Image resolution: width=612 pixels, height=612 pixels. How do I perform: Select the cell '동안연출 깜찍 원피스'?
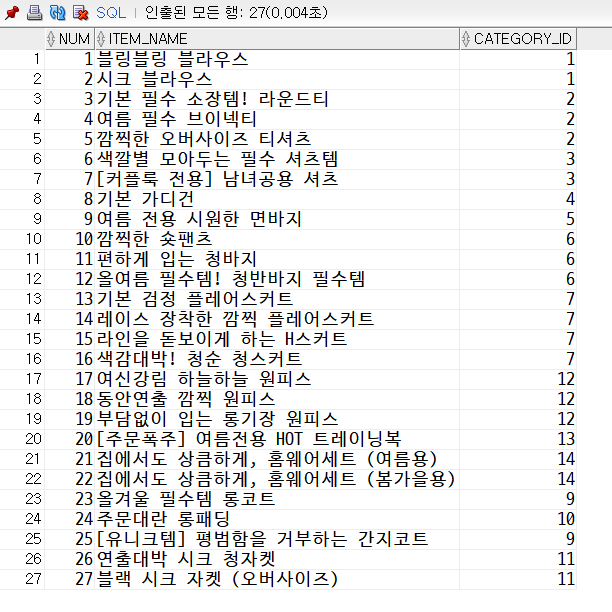(277, 399)
